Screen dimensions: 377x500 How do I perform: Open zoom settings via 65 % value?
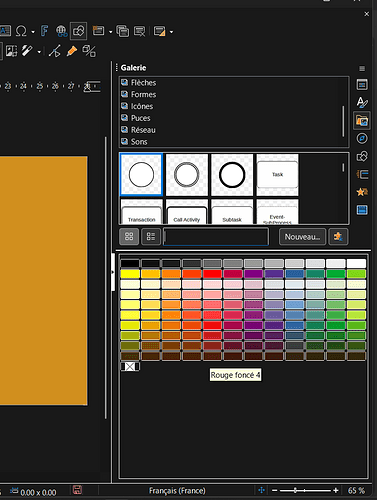pos(356,491)
